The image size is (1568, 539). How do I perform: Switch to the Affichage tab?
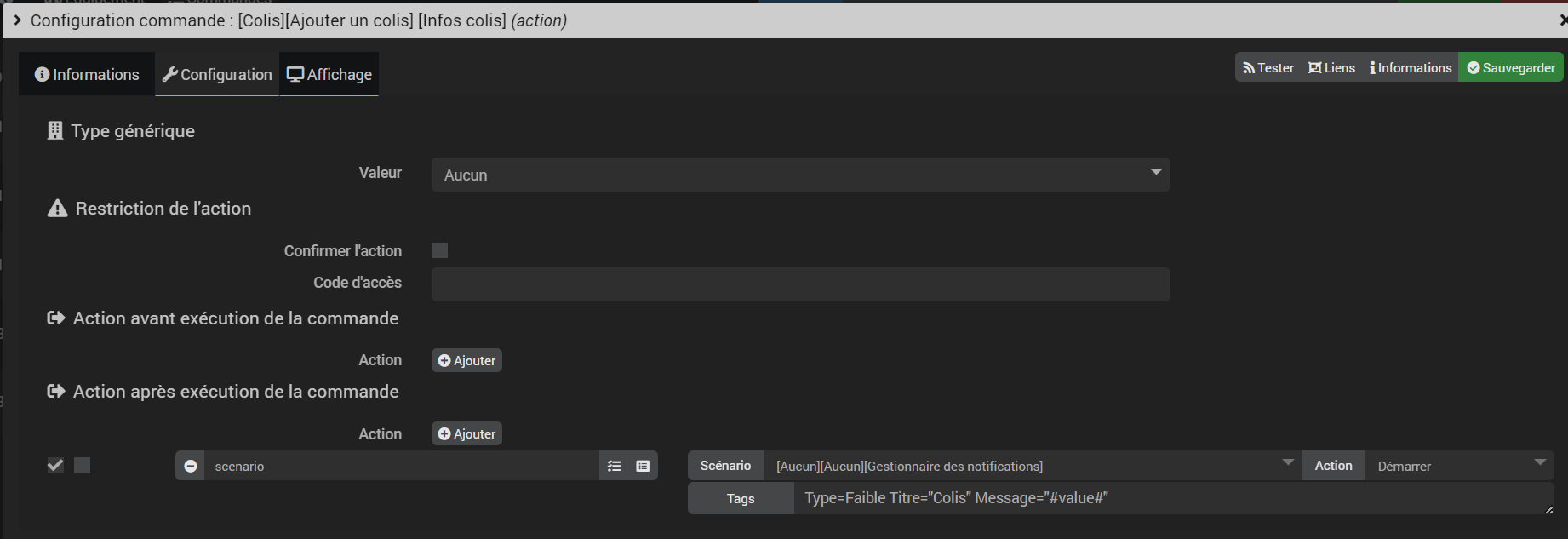(329, 75)
